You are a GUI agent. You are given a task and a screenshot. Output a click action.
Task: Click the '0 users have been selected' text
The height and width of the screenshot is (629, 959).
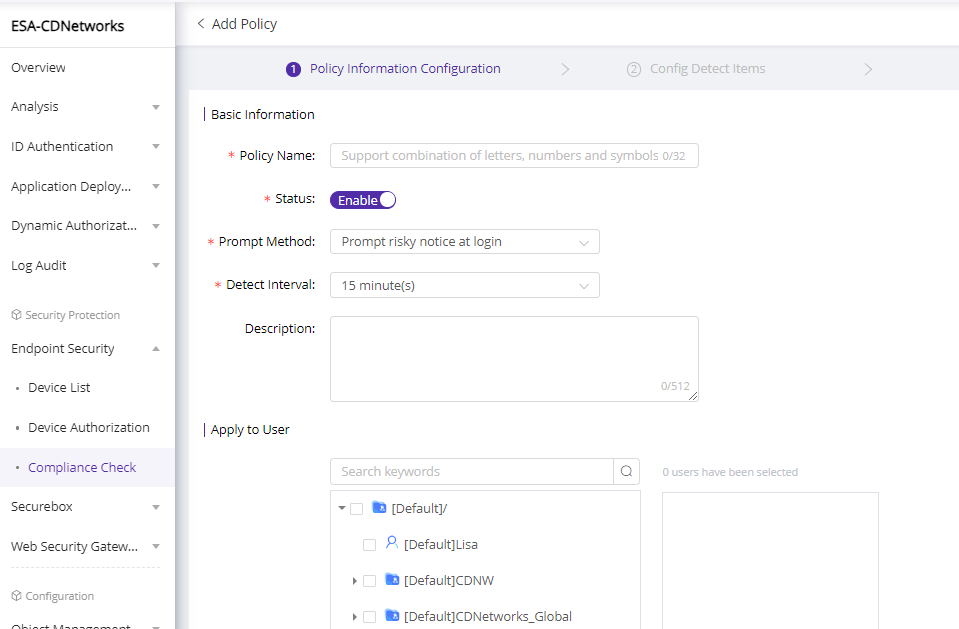tap(730, 472)
